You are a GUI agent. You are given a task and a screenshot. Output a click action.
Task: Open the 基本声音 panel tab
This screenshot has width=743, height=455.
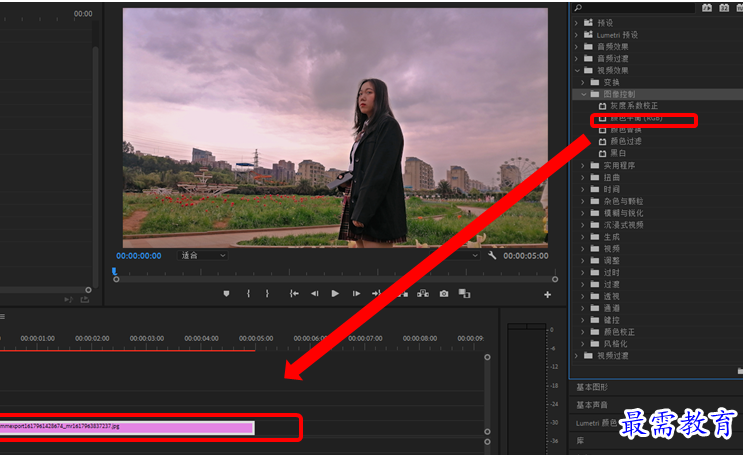point(592,405)
